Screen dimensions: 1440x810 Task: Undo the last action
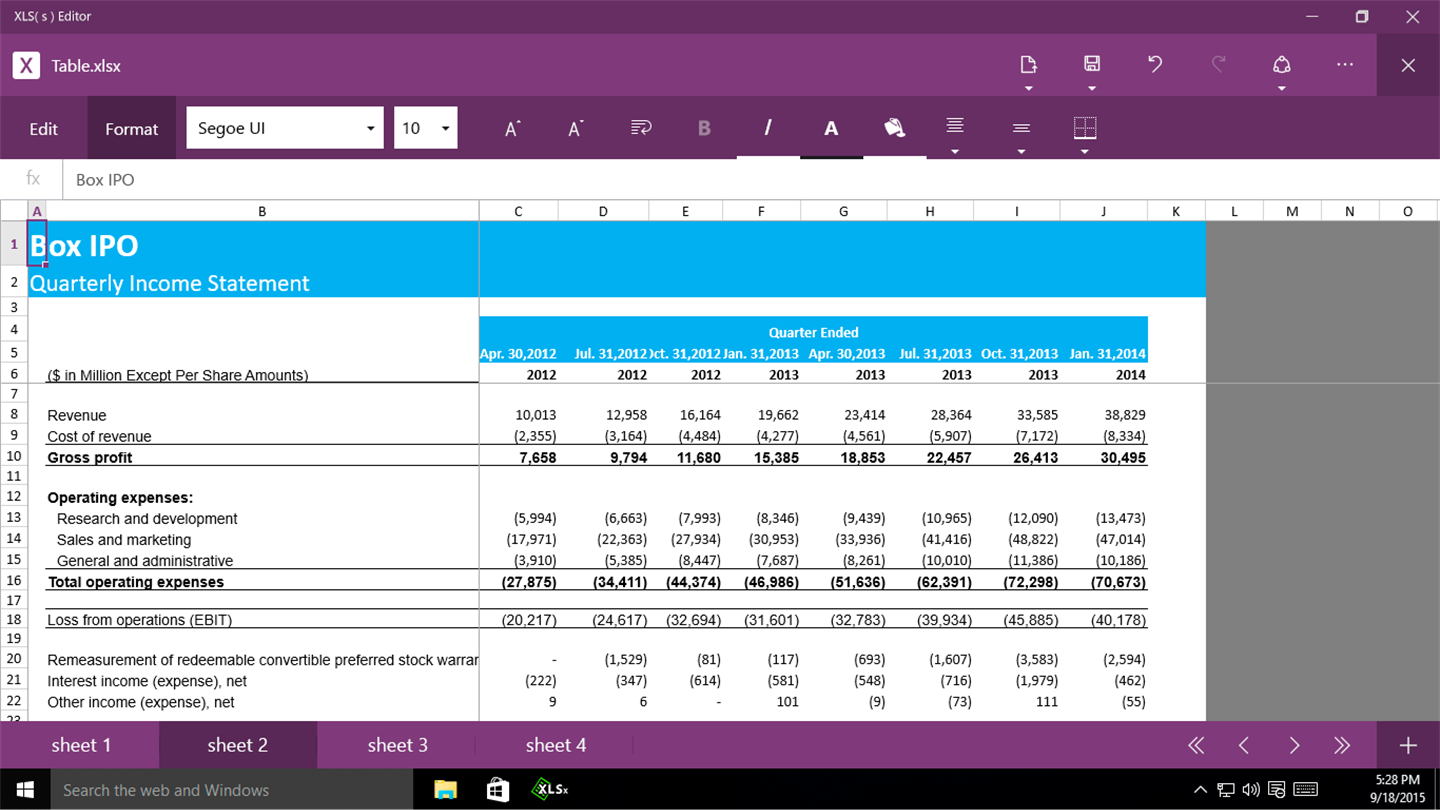(x=1155, y=65)
